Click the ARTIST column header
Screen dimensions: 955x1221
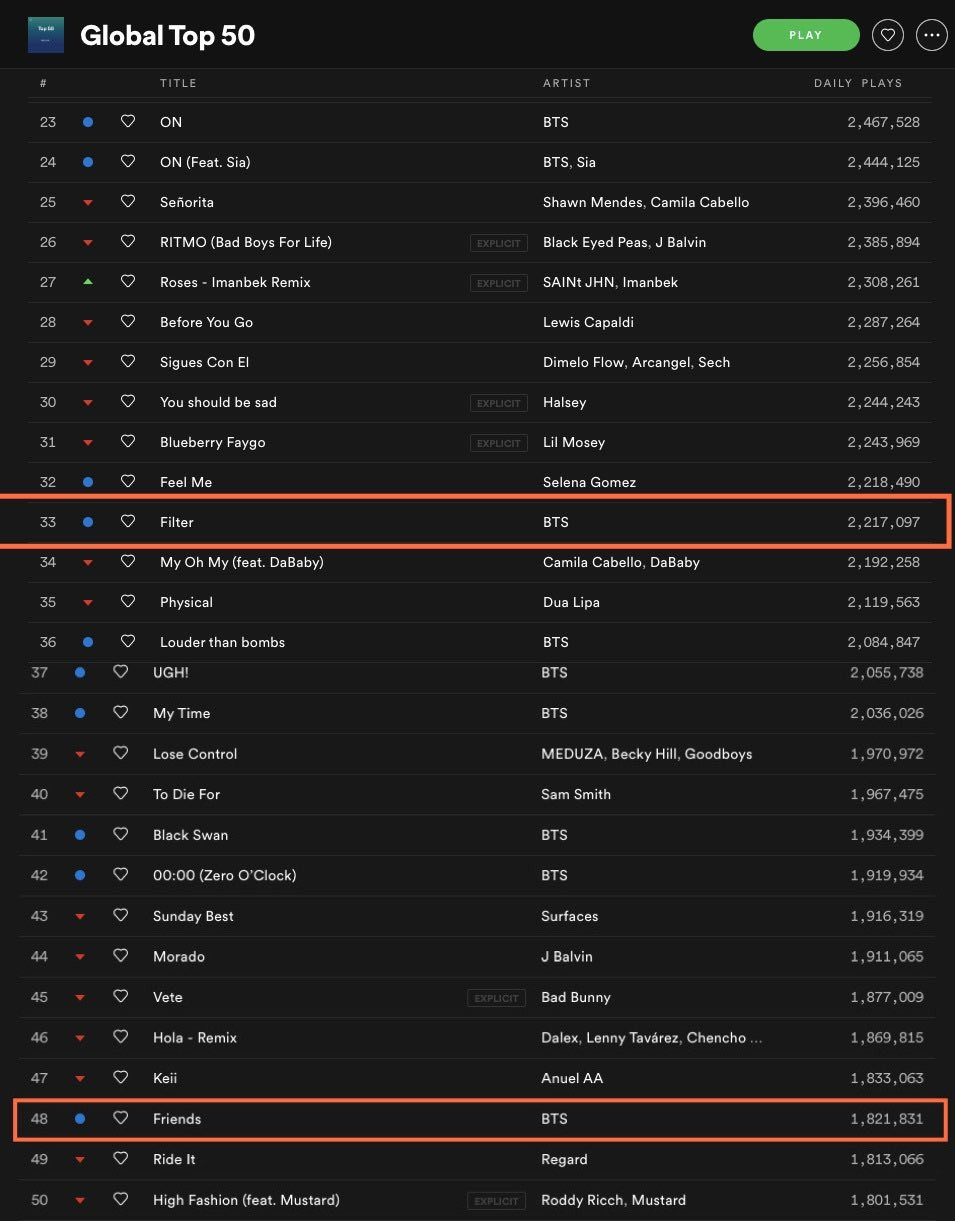(567, 83)
